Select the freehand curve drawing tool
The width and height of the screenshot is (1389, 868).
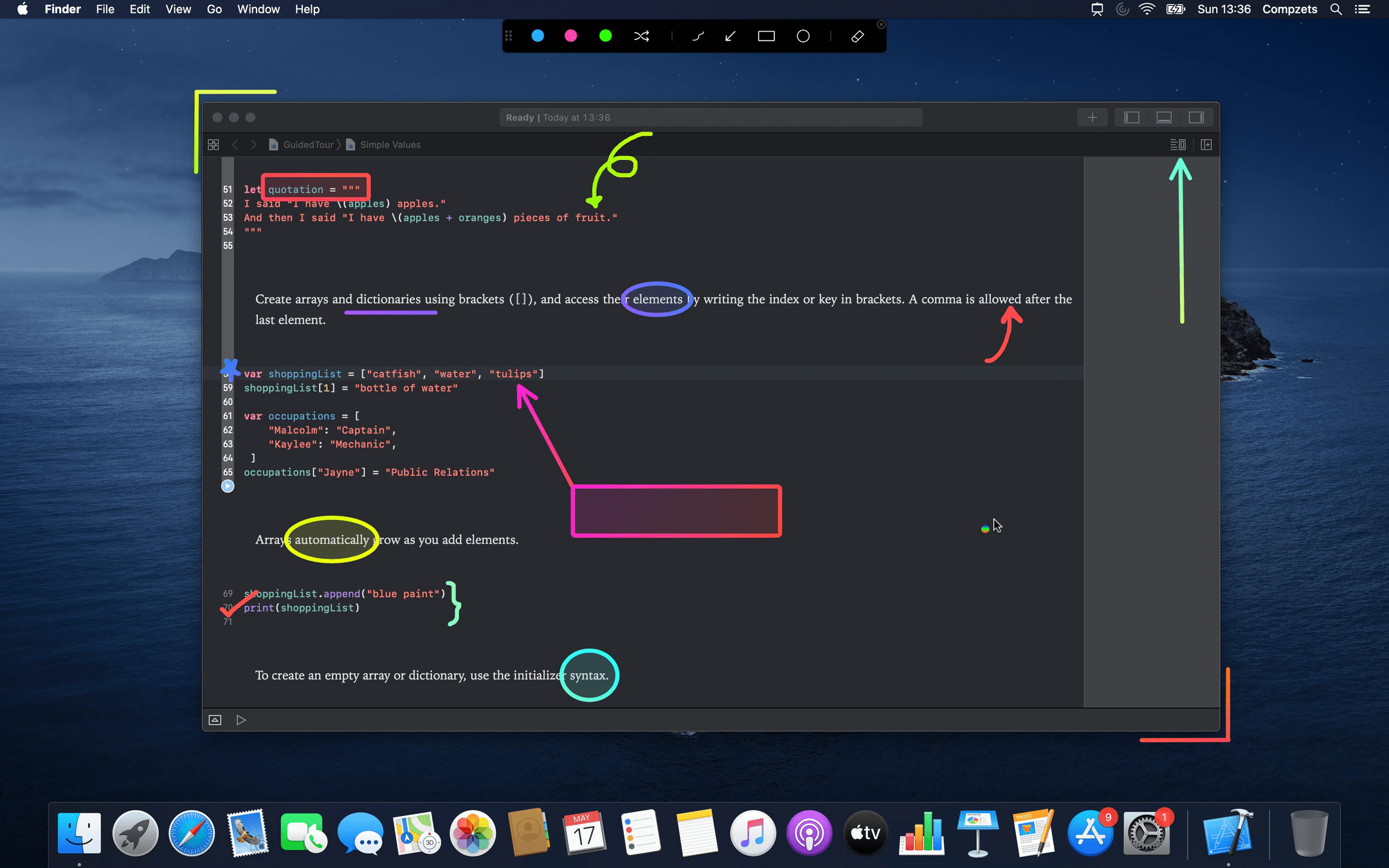point(698,37)
